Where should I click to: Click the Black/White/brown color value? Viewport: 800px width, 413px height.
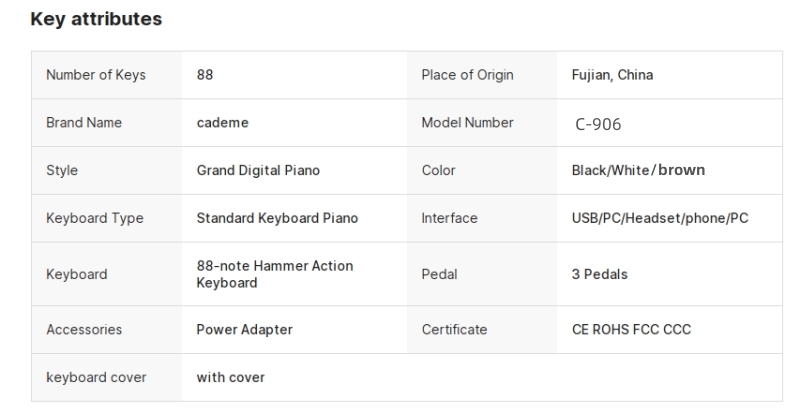click(638, 170)
